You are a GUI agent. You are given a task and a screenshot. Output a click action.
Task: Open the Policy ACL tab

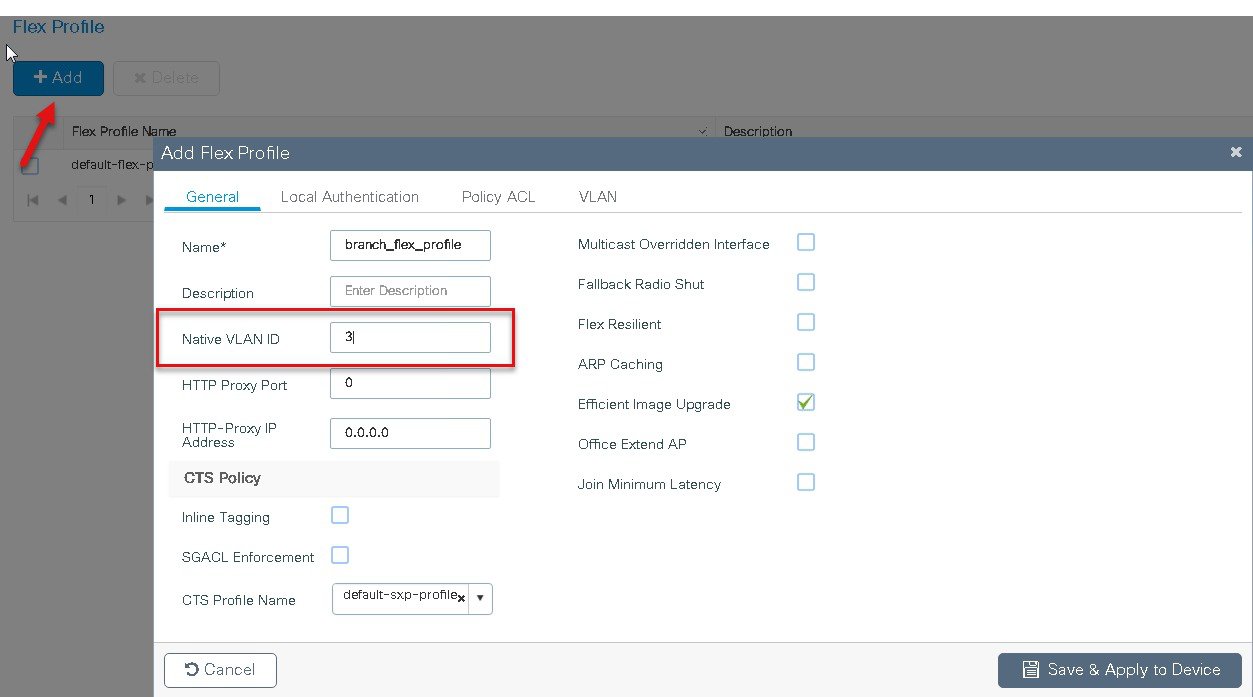(498, 197)
